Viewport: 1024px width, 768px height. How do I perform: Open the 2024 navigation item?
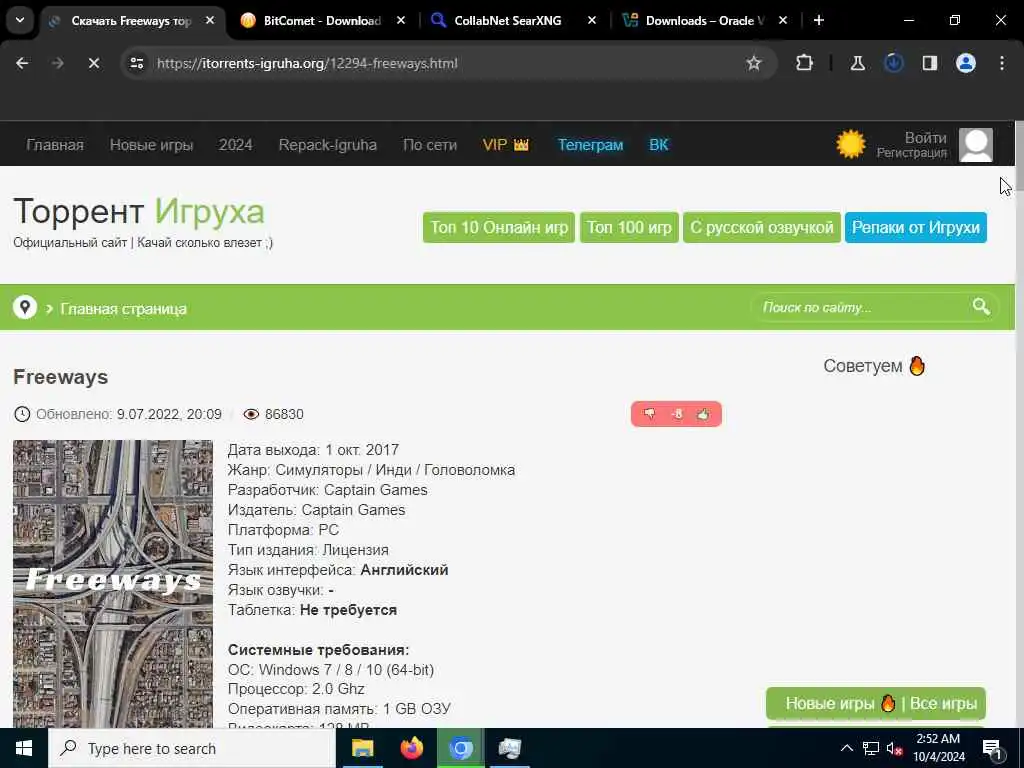coord(235,145)
